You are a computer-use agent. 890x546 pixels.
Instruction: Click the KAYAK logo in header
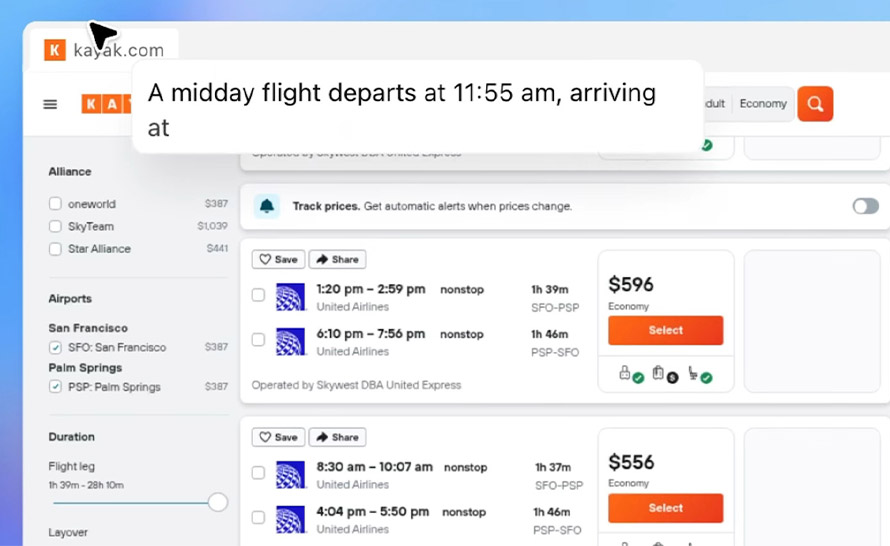[x=107, y=104]
